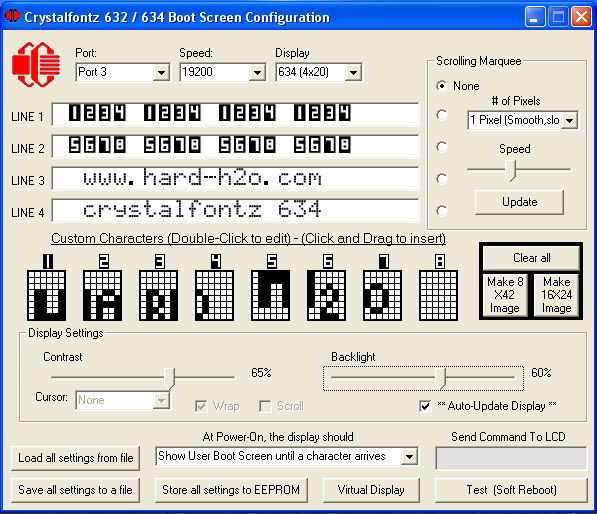Select custom character grid number 7

pos(382,295)
